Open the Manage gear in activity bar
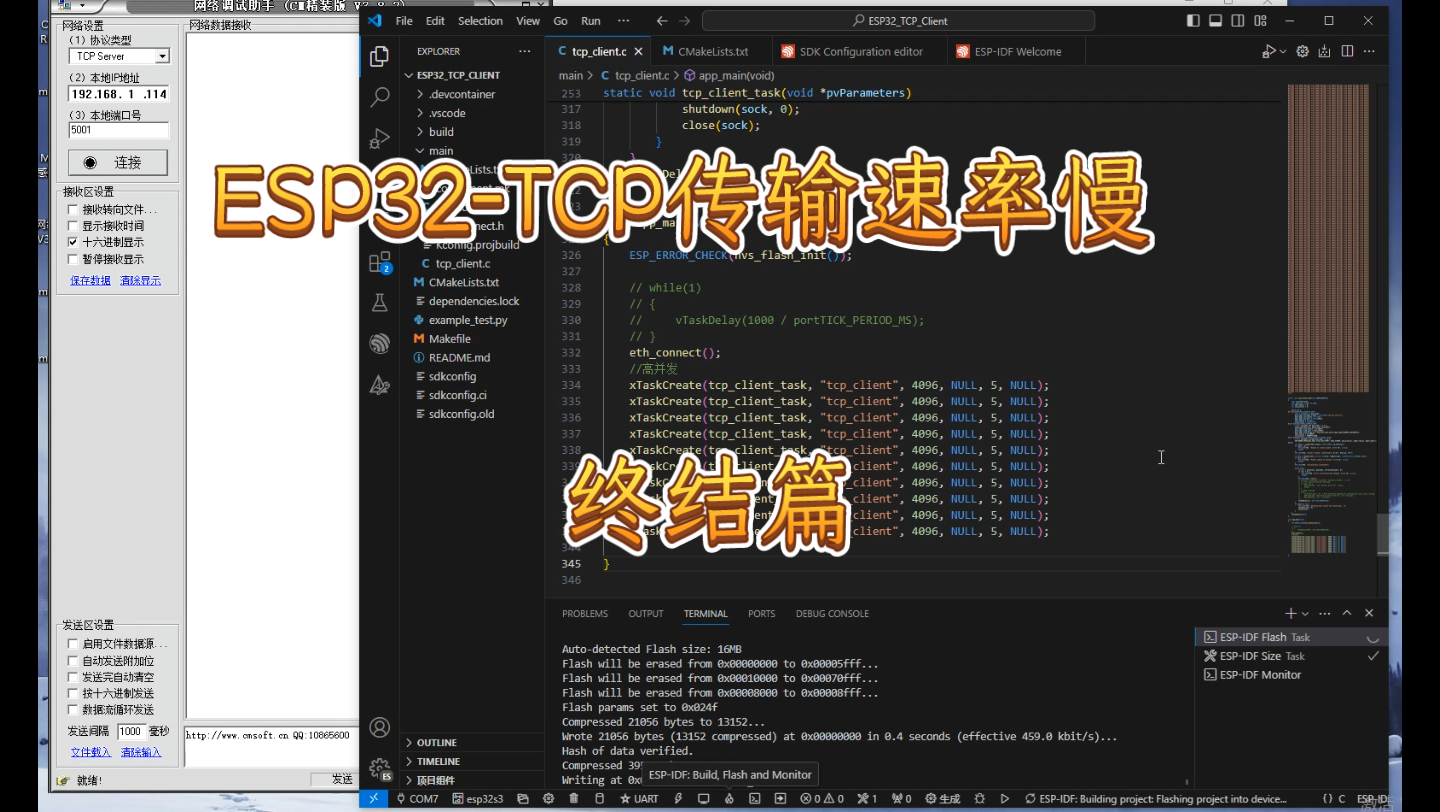Screen dimensions: 1440x812 pyautogui.click(x=380, y=769)
